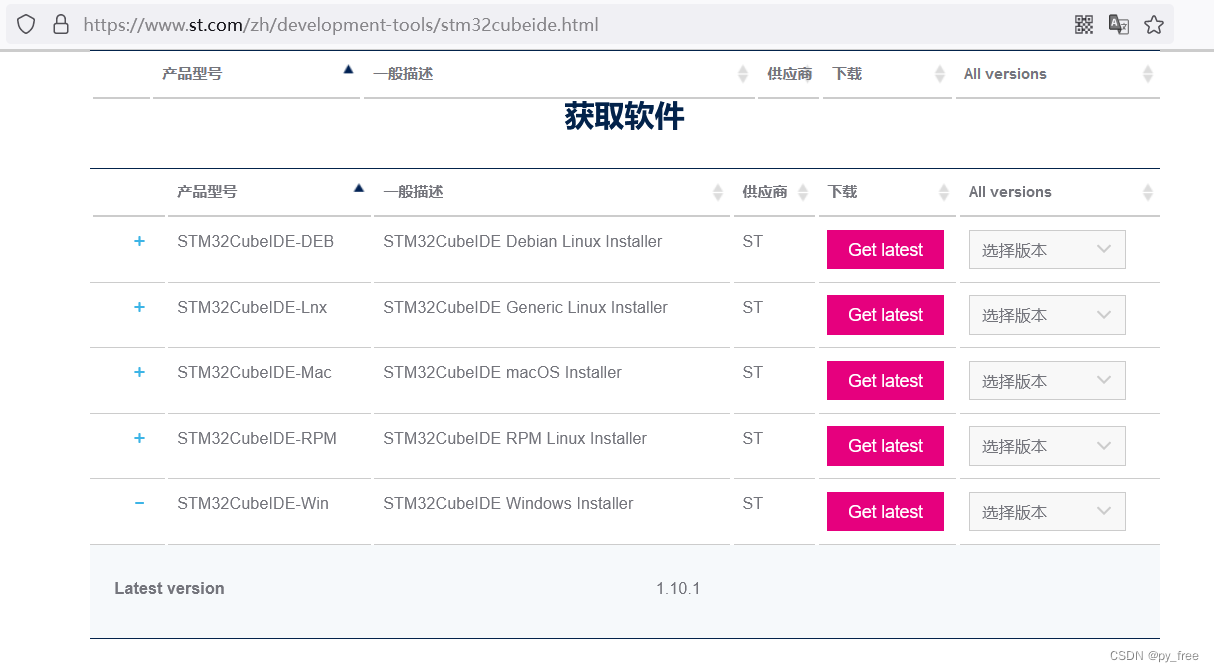Viewport: 1214px width, 672px height.
Task: Open version dropdown for STM32CubeIDE-Mac
Action: click(x=1047, y=381)
